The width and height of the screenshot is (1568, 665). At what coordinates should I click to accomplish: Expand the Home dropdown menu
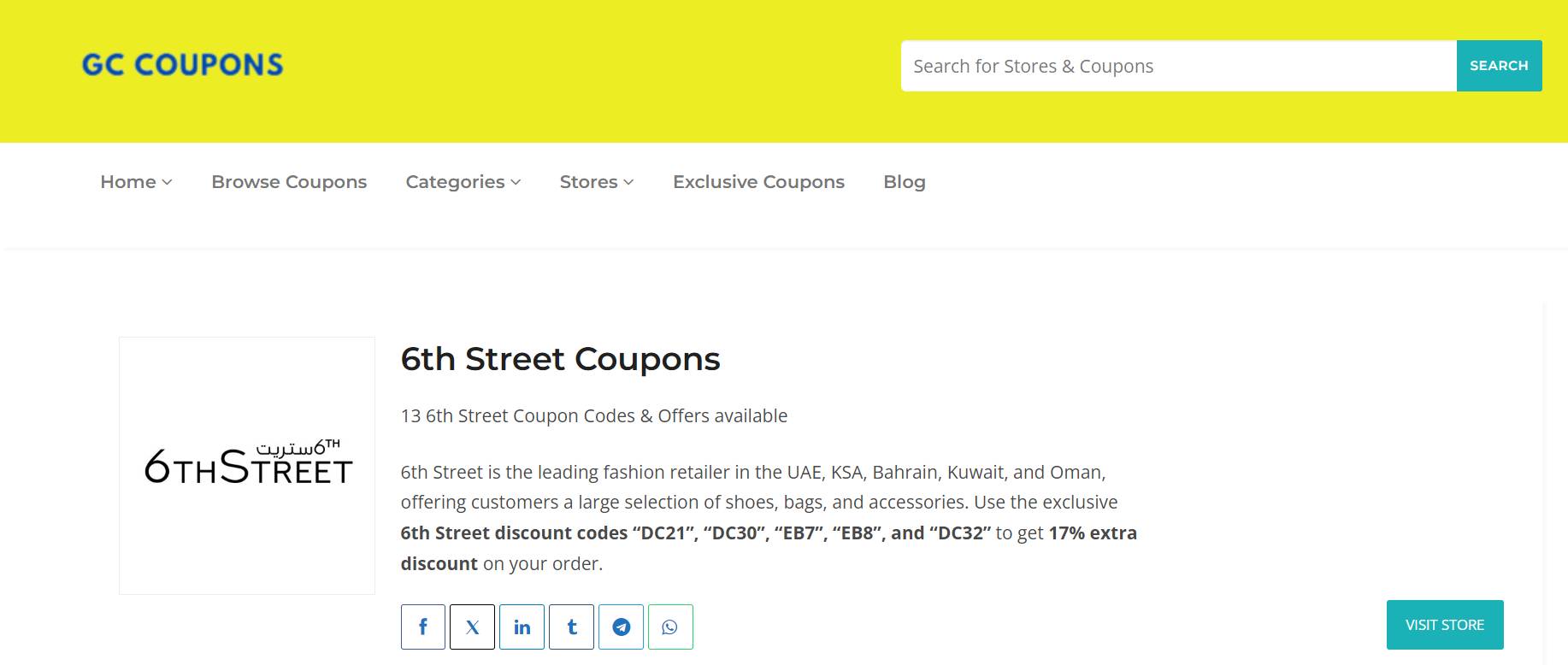tap(135, 182)
